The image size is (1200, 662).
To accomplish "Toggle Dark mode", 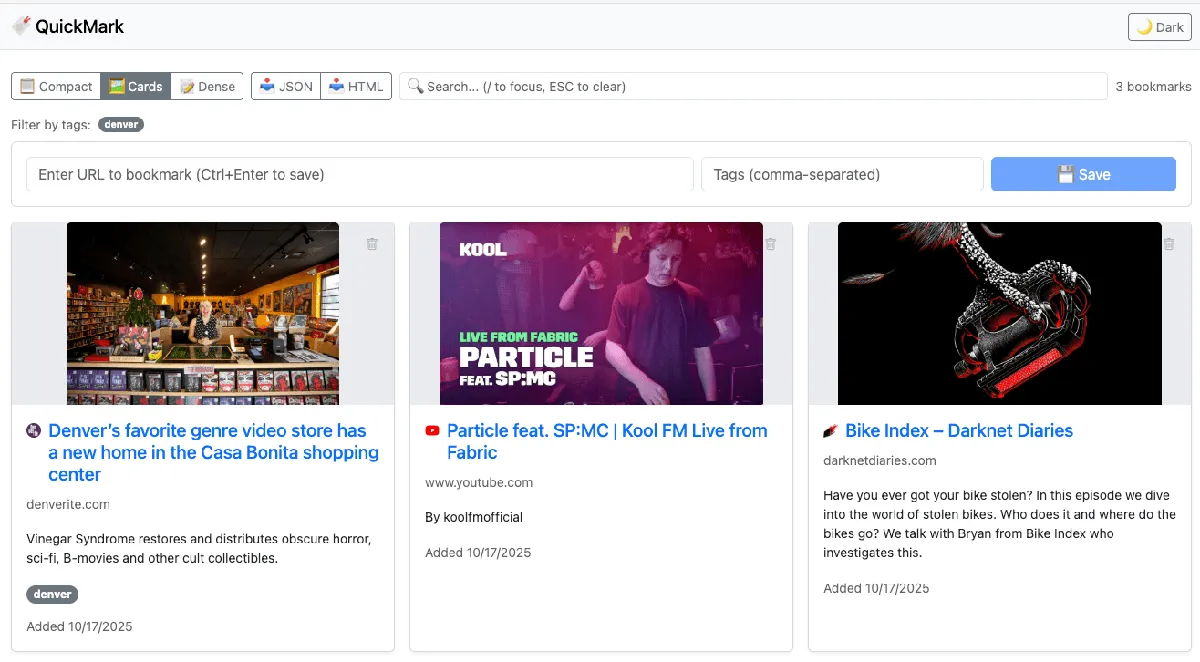I will click(1159, 27).
